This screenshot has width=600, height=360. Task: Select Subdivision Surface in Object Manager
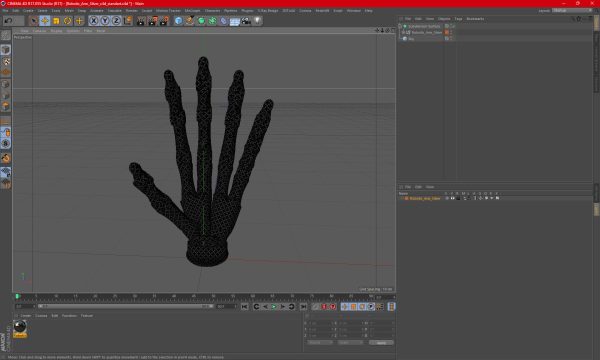(424, 26)
